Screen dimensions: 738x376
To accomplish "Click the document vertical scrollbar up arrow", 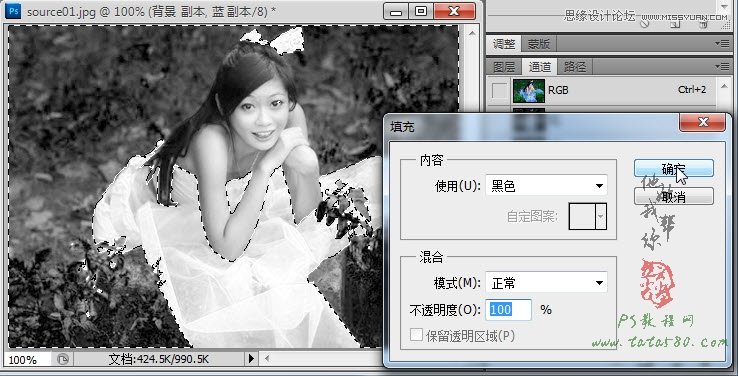I will pyautogui.click(x=471, y=32).
